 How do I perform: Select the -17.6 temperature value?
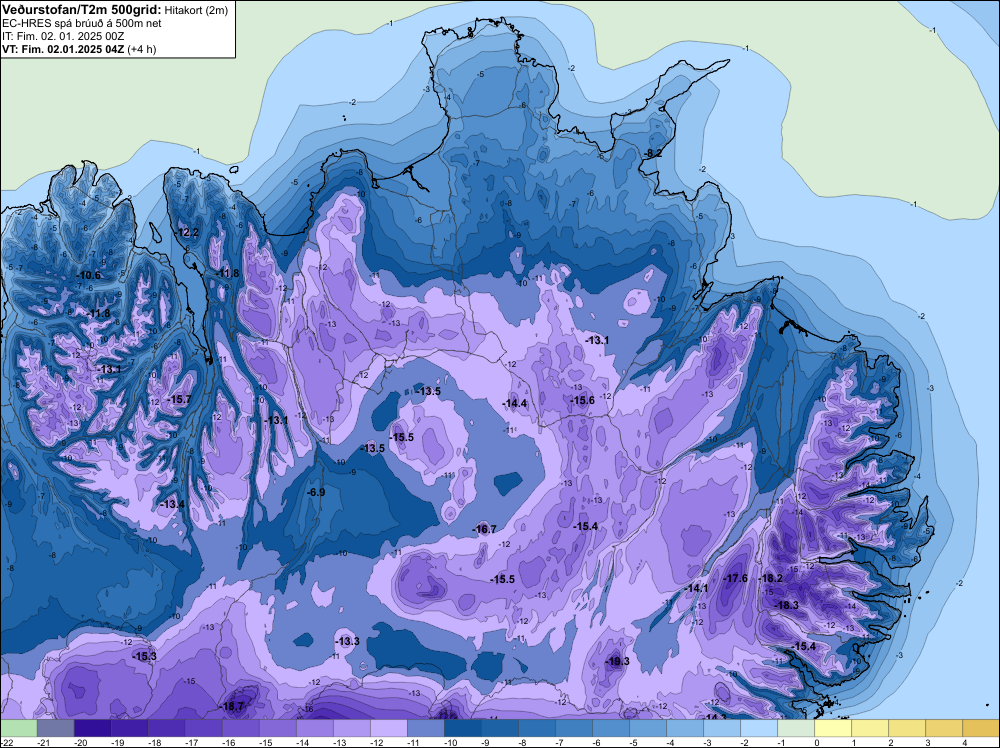click(x=735, y=578)
